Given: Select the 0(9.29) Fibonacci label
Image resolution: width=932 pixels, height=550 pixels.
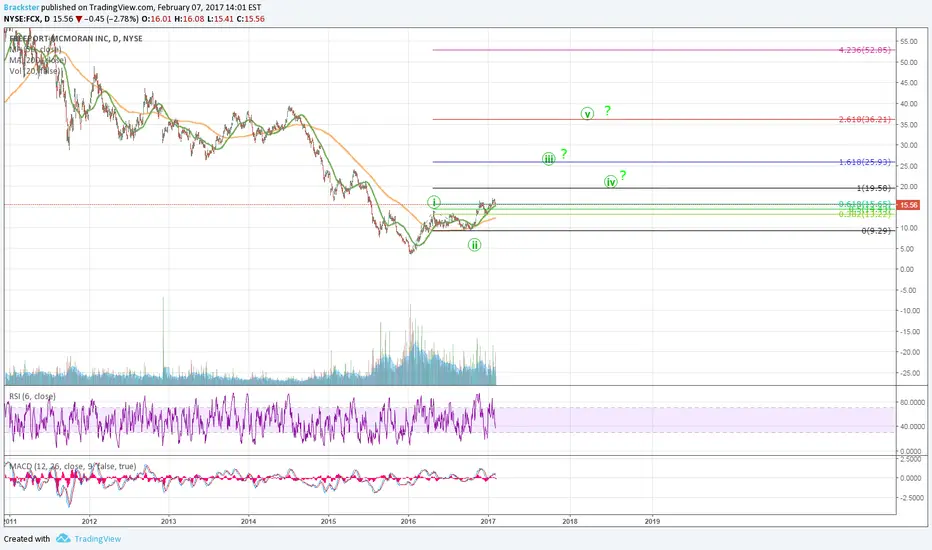Looking at the screenshot, I should [x=876, y=231].
